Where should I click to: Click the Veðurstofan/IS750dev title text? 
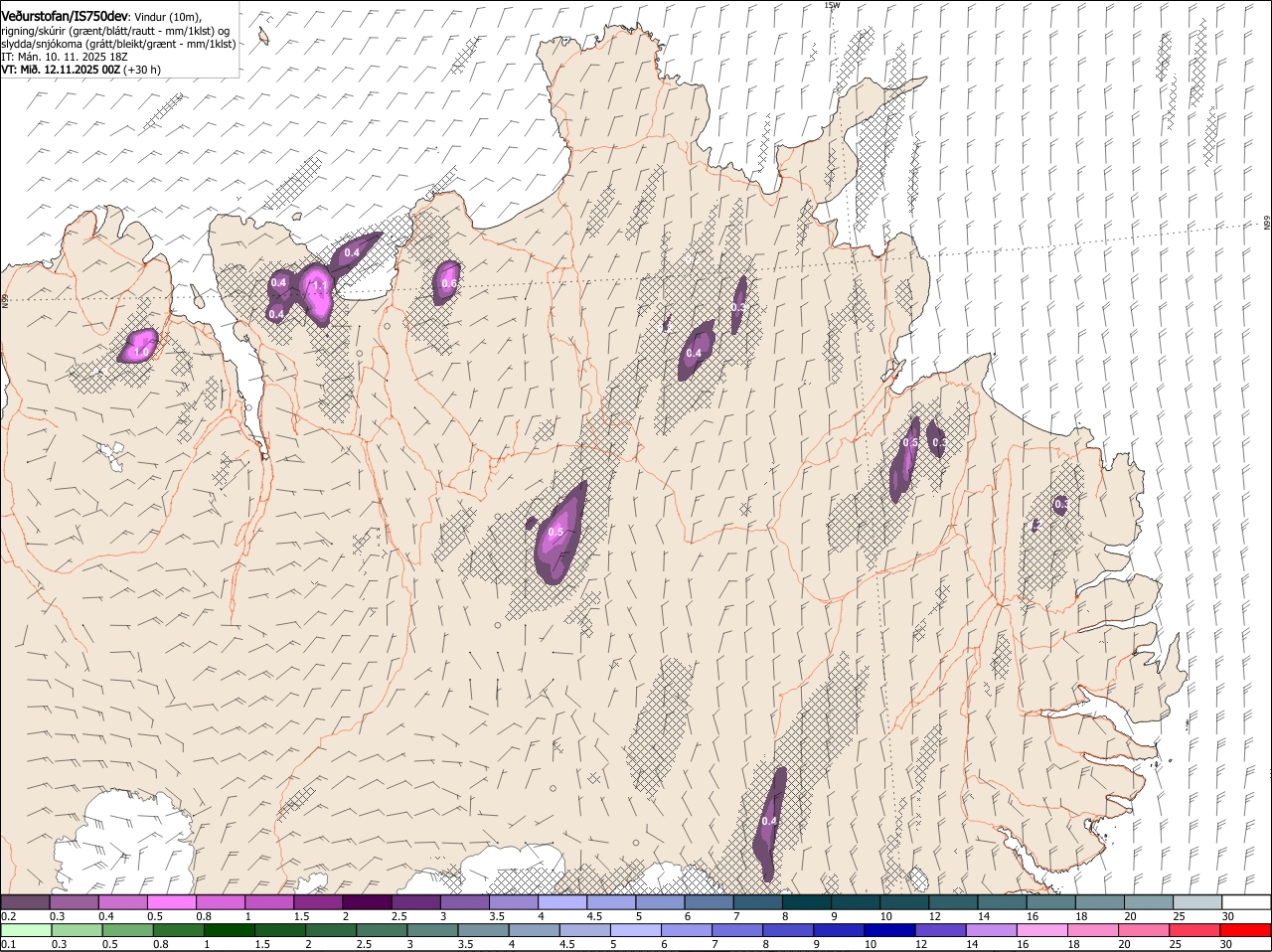[65, 17]
